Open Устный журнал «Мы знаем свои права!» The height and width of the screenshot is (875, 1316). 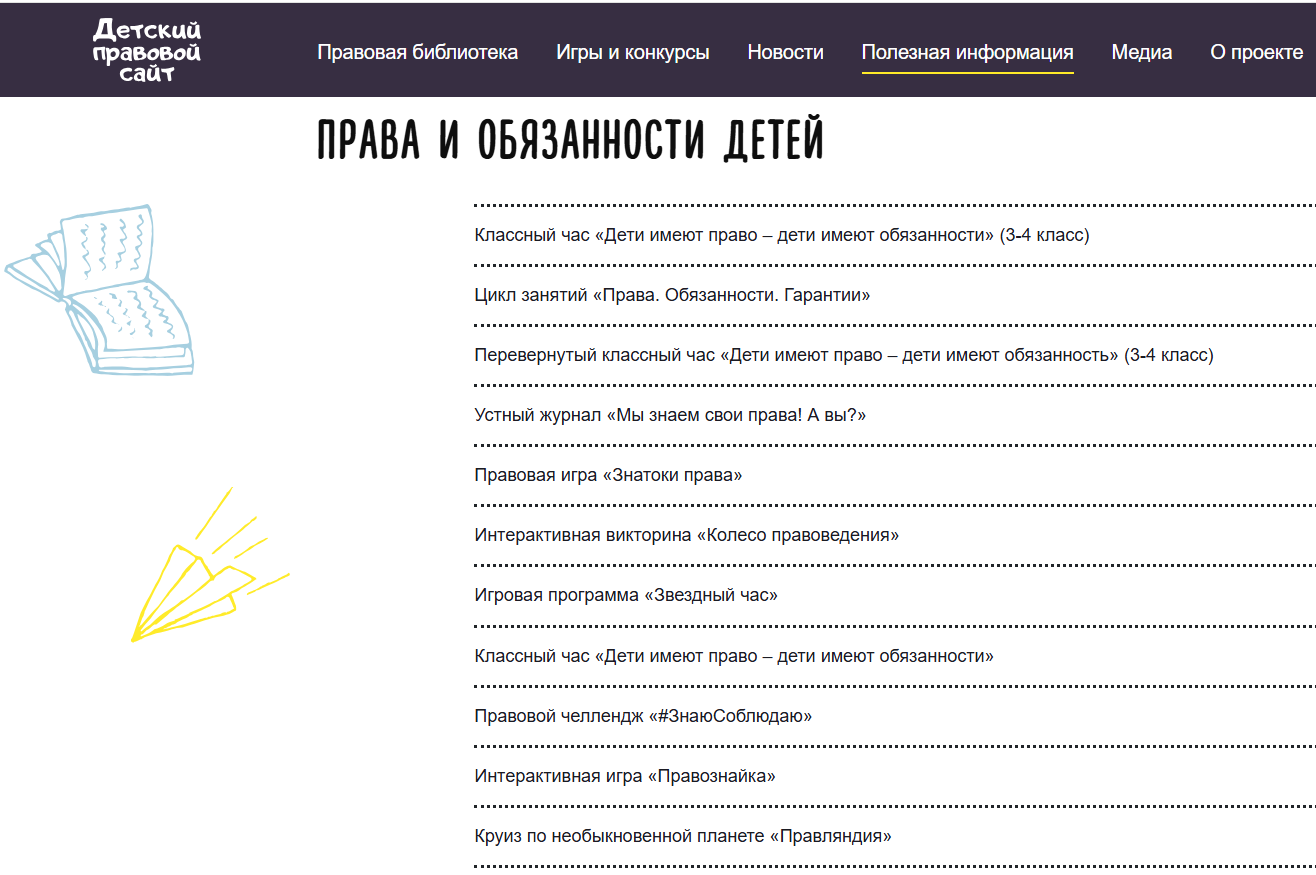669,415
